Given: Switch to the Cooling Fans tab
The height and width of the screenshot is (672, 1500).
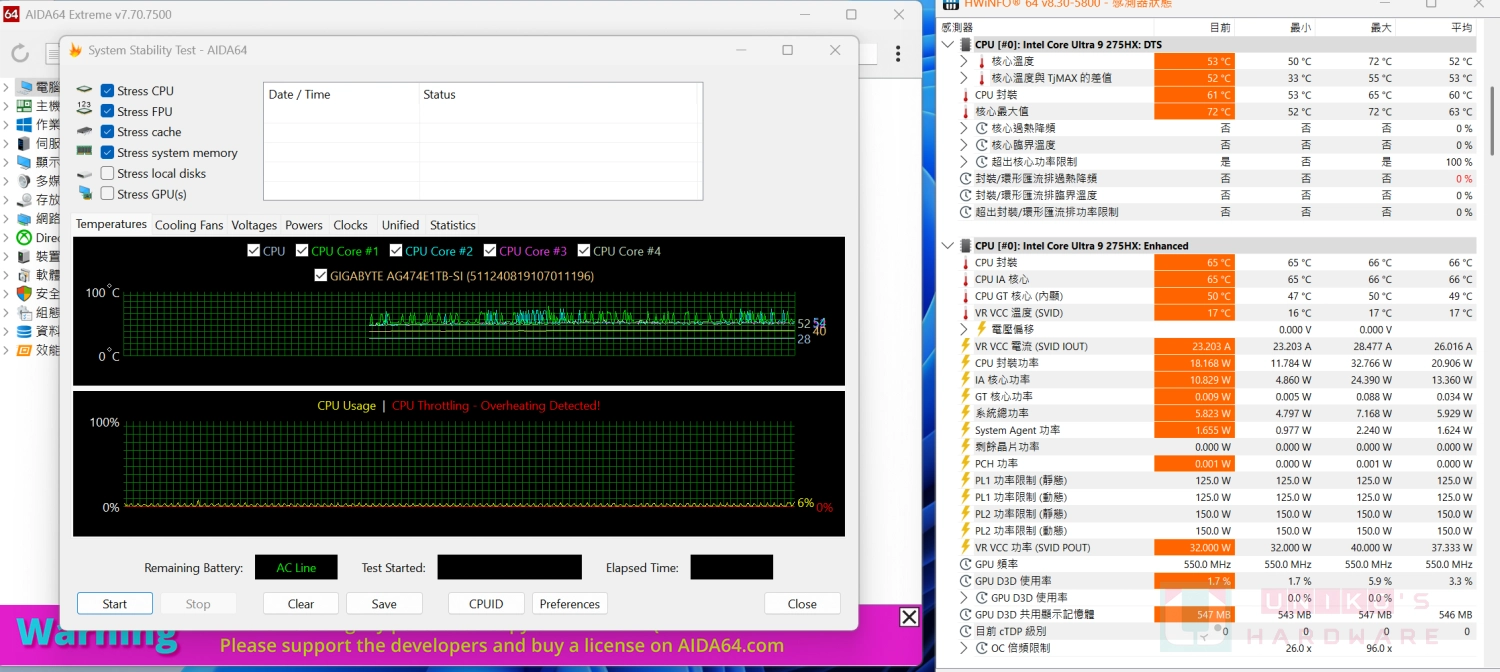Looking at the screenshot, I should (x=189, y=225).
